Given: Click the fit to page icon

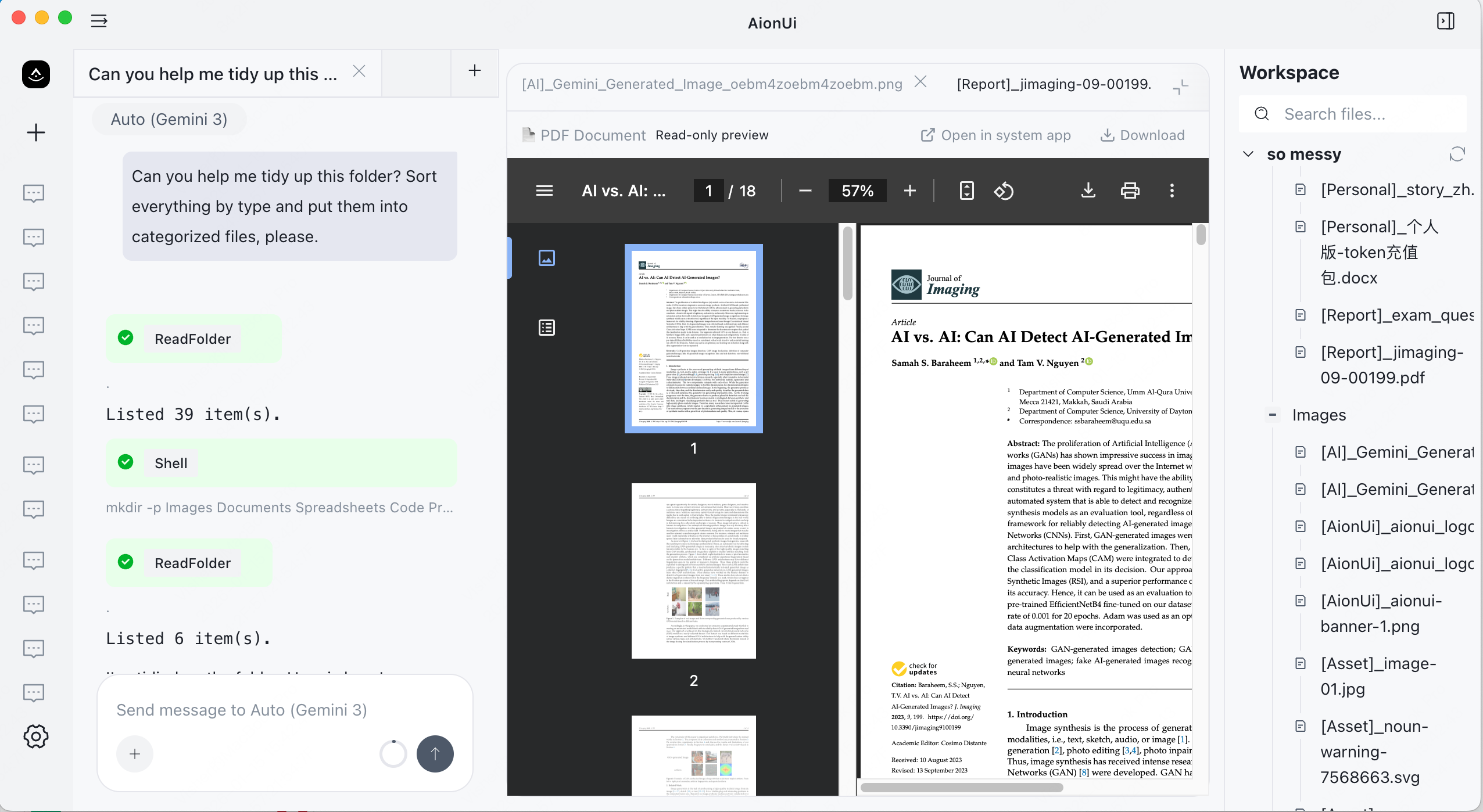Looking at the screenshot, I should 966,191.
